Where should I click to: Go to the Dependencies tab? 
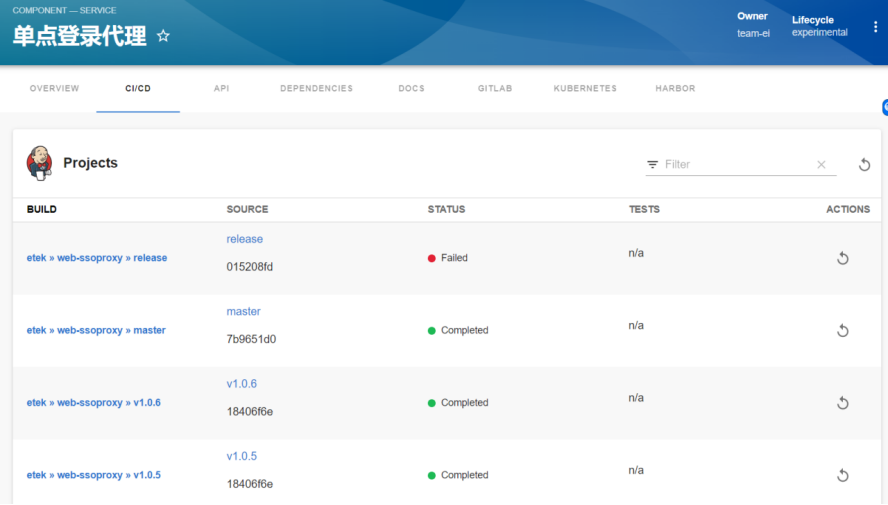[x=316, y=89]
